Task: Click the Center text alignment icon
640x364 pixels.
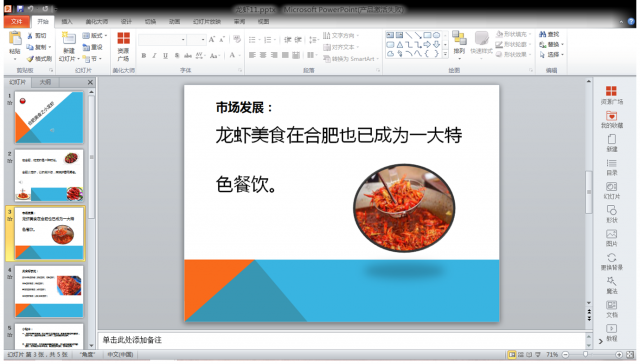Action: (x=263, y=55)
